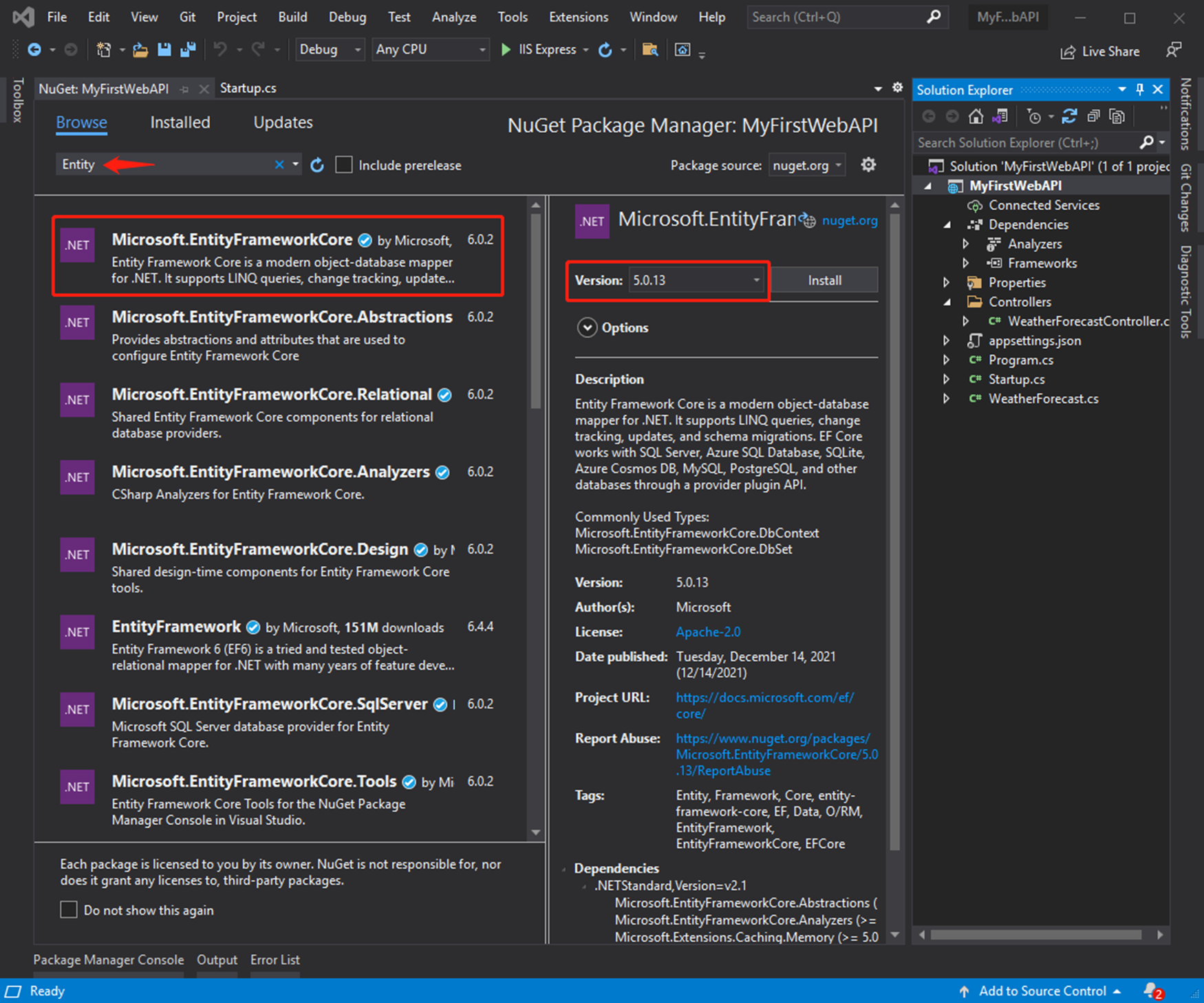The image size is (1204, 1003).
Task: Click the Home icon in Solution Explorer
Action: [x=976, y=116]
